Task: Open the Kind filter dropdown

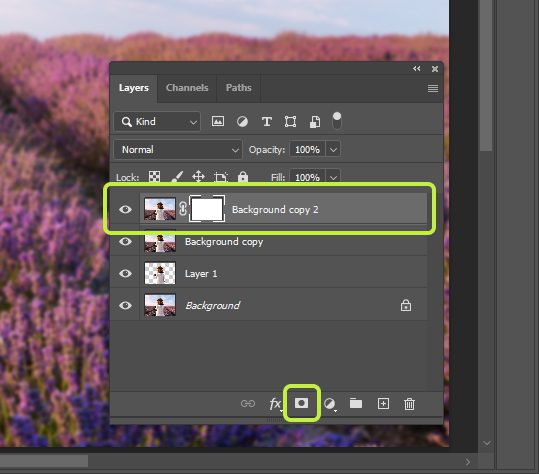Action: click(157, 121)
